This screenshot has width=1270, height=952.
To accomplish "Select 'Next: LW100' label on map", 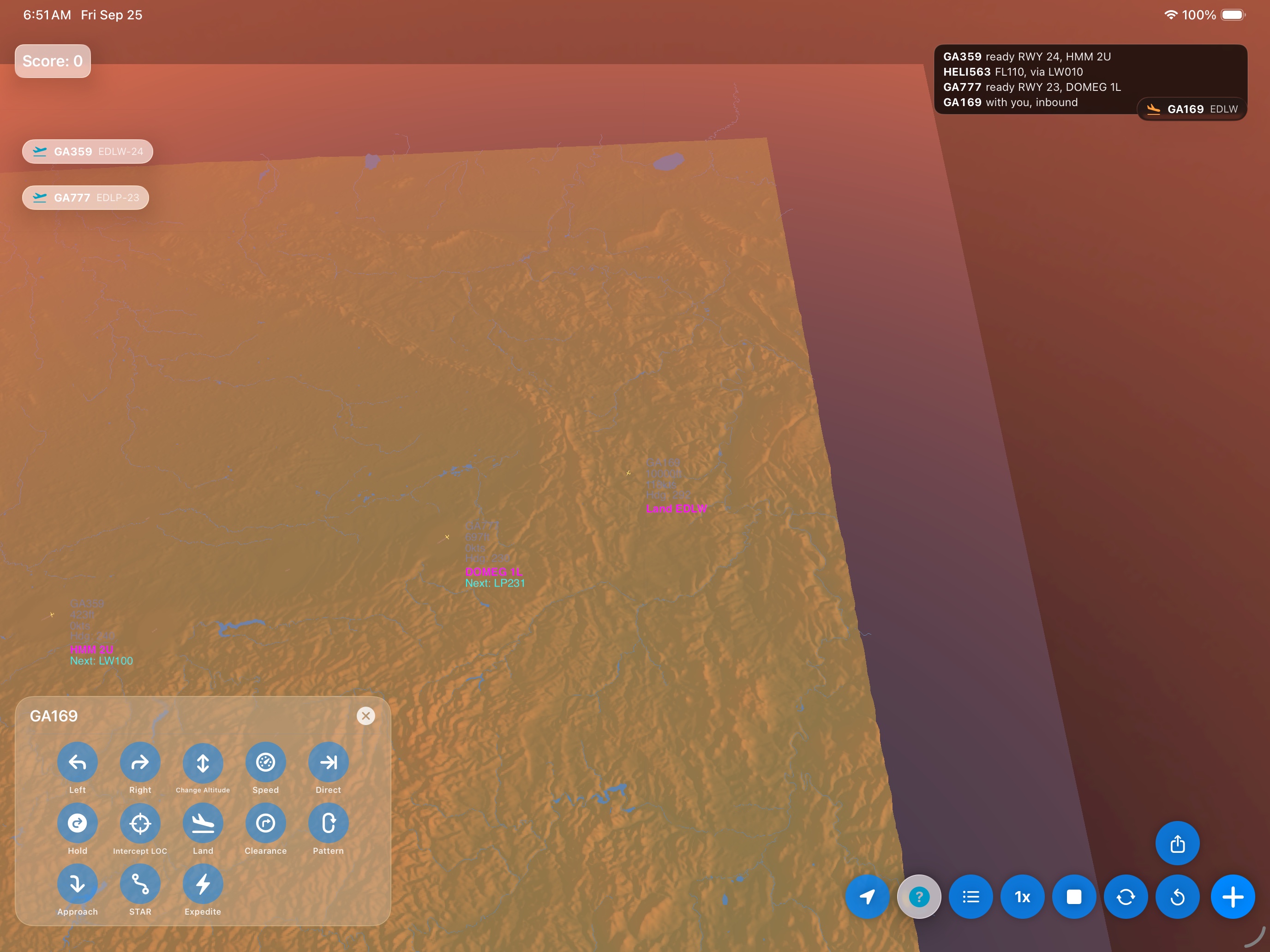I will tap(102, 660).
